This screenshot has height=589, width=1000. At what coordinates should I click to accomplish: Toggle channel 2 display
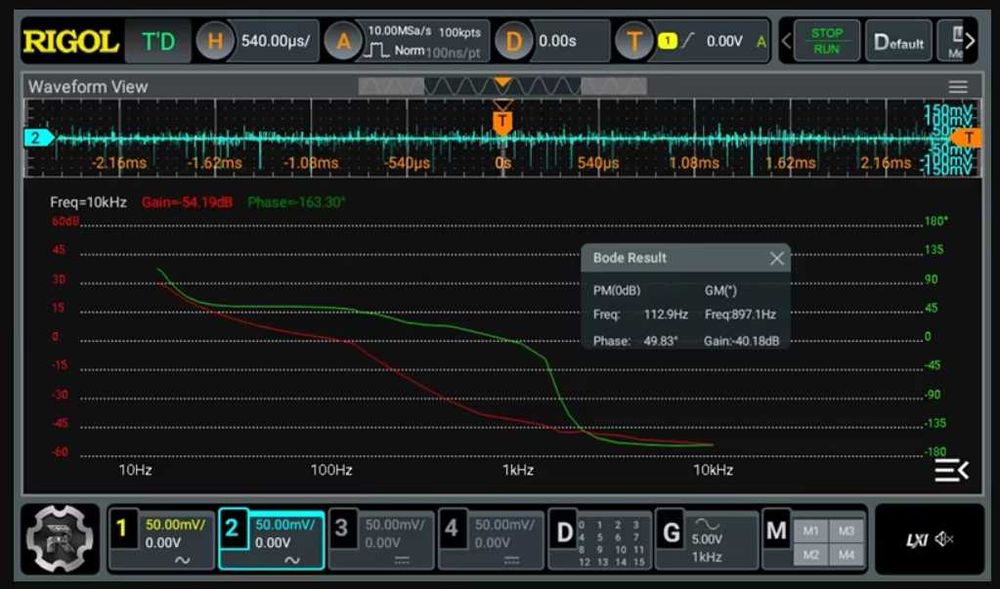pos(232,528)
